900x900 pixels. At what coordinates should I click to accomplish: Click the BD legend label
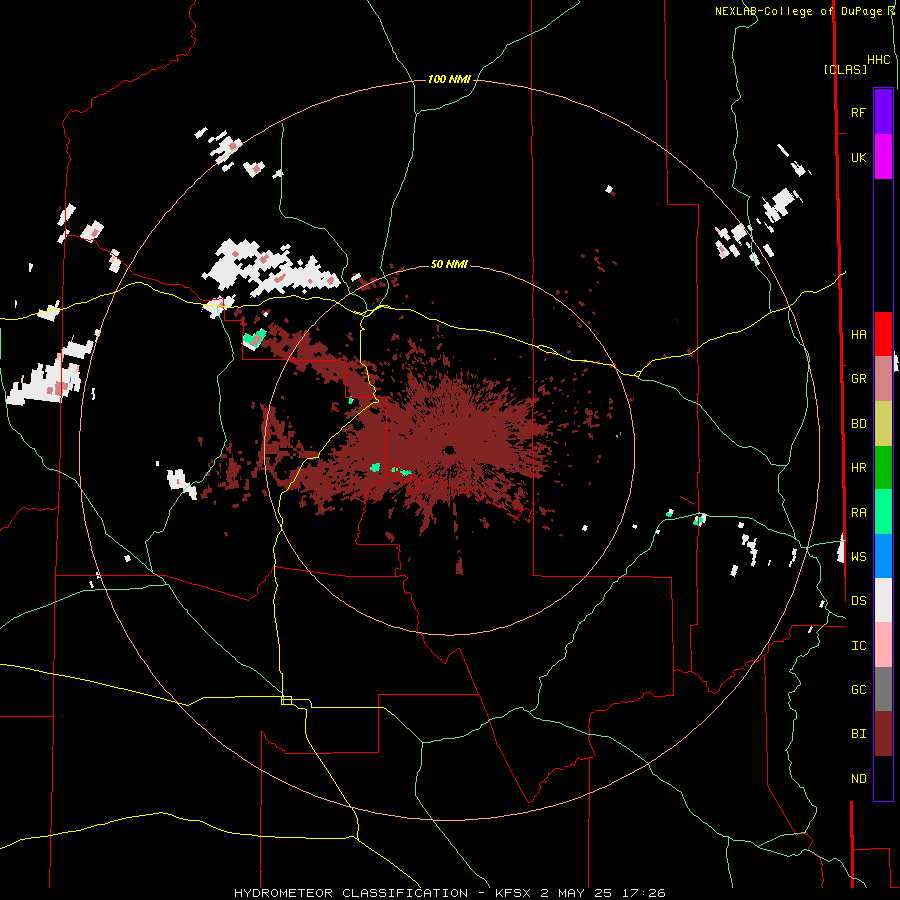click(858, 424)
